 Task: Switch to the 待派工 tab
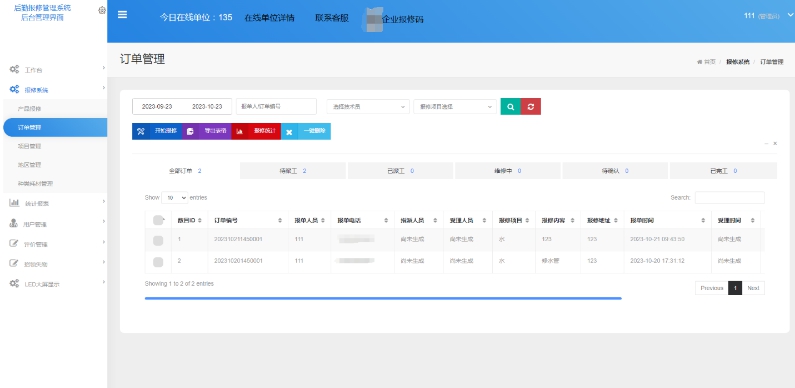coord(293,171)
